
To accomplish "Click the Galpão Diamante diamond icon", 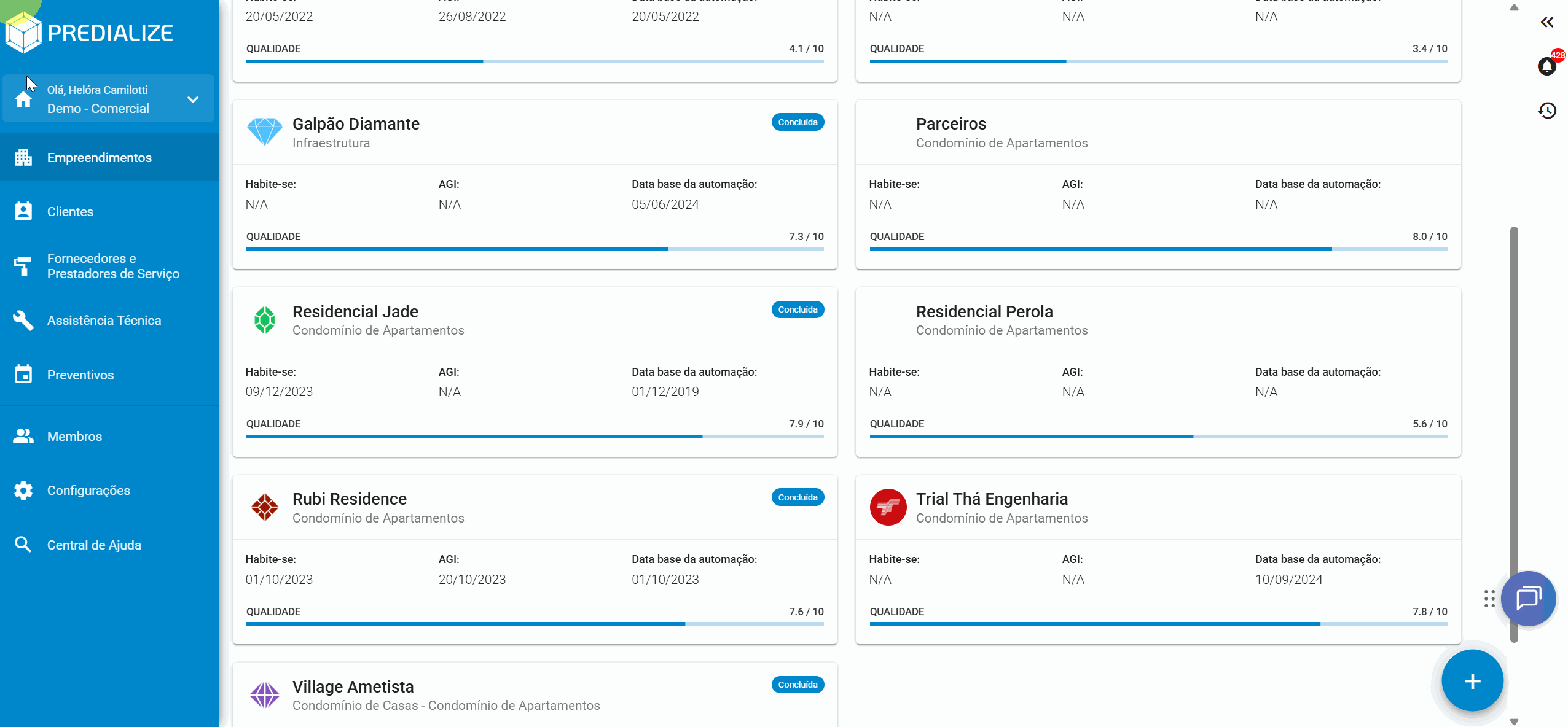I will click(265, 132).
